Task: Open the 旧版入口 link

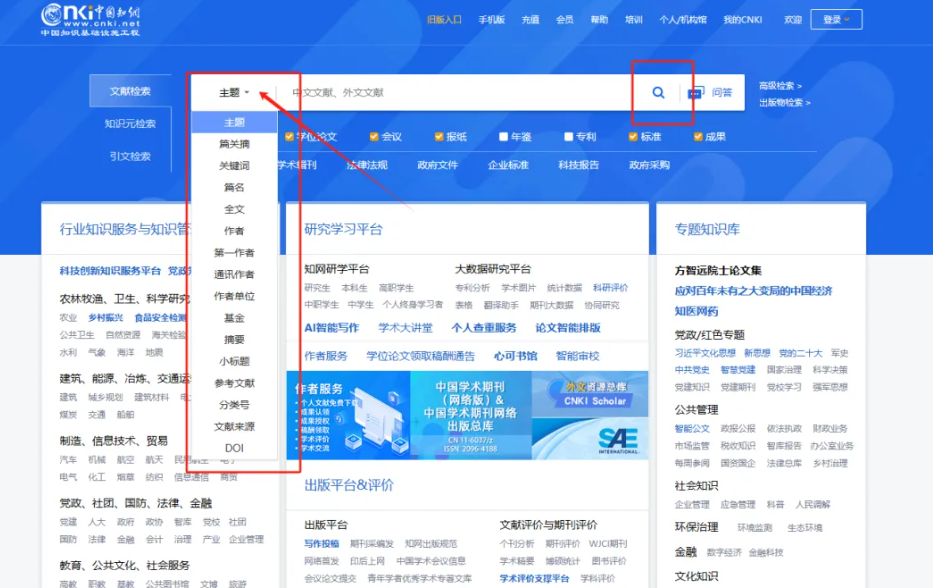Action: pos(444,20)
